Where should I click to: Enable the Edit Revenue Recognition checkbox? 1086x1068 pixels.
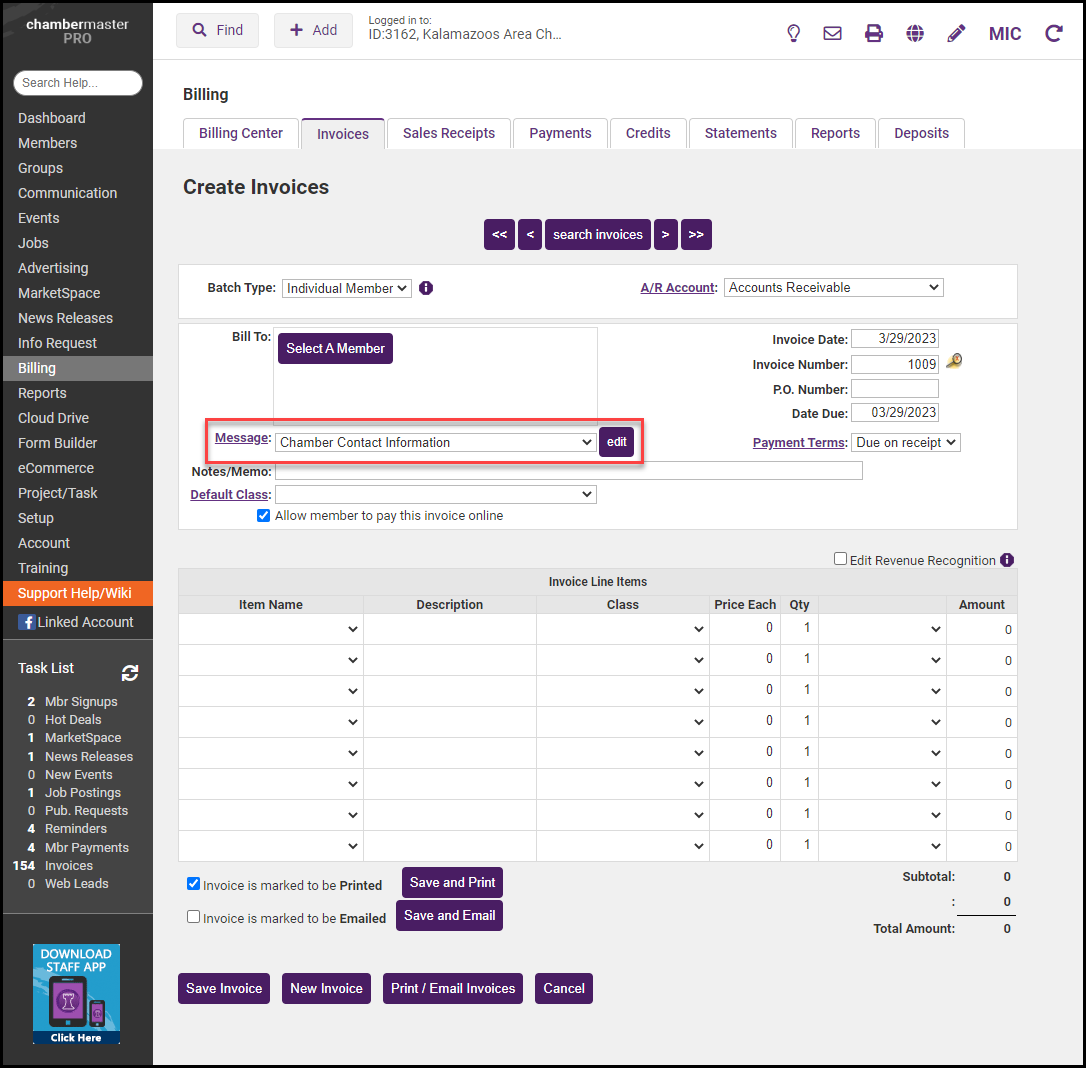tap(841, 560)
